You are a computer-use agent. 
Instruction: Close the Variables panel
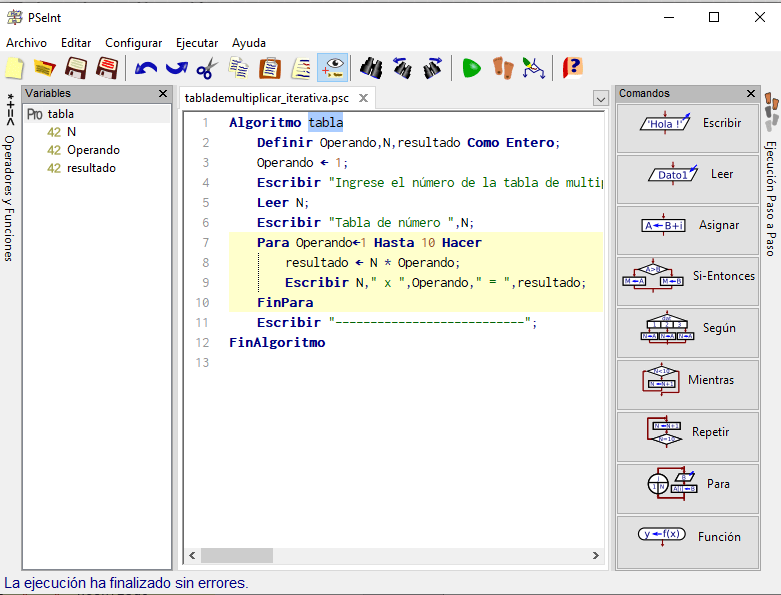[162, 94]
